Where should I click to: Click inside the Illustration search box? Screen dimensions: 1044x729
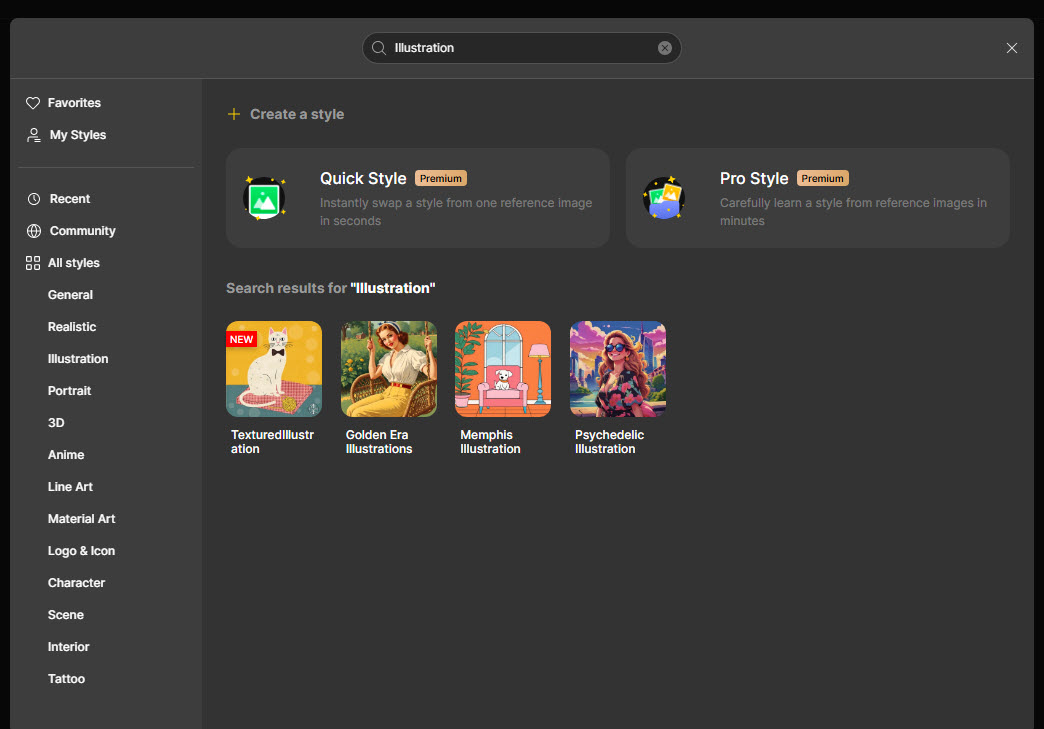coord(520,48)
